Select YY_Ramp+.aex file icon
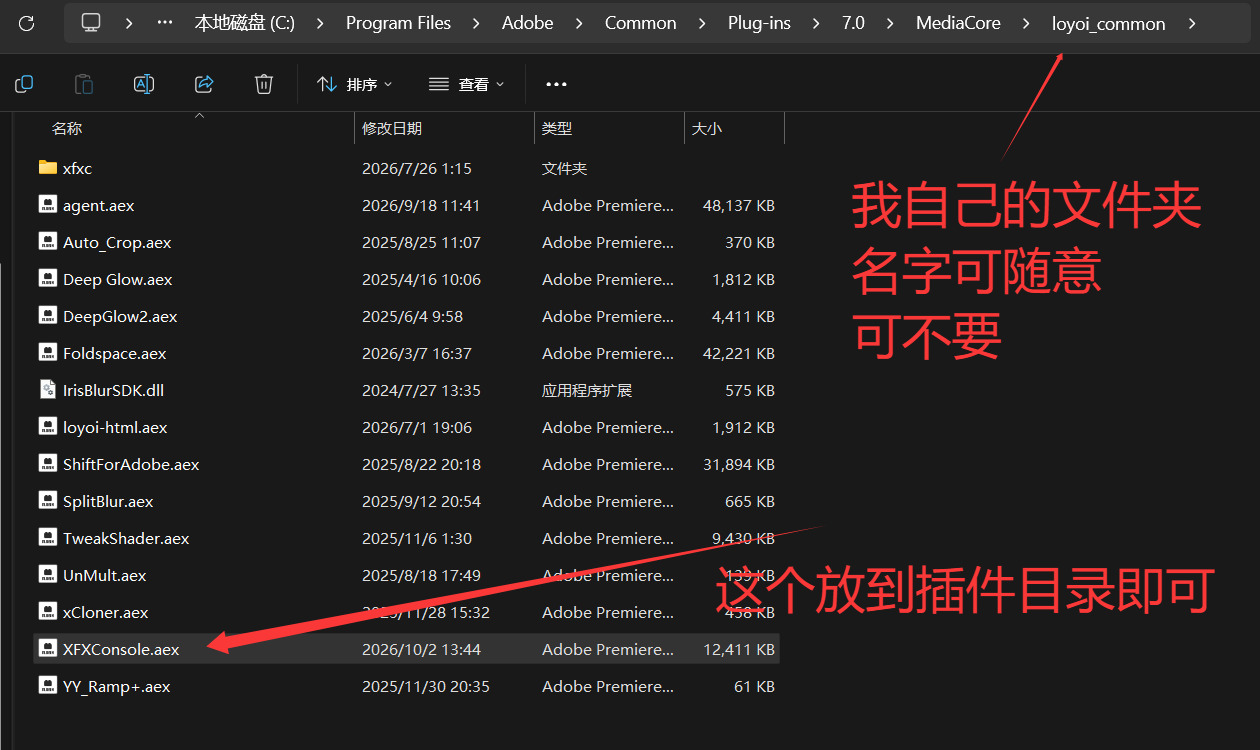This screenshot has height=750, width=1260. [48, 685]
